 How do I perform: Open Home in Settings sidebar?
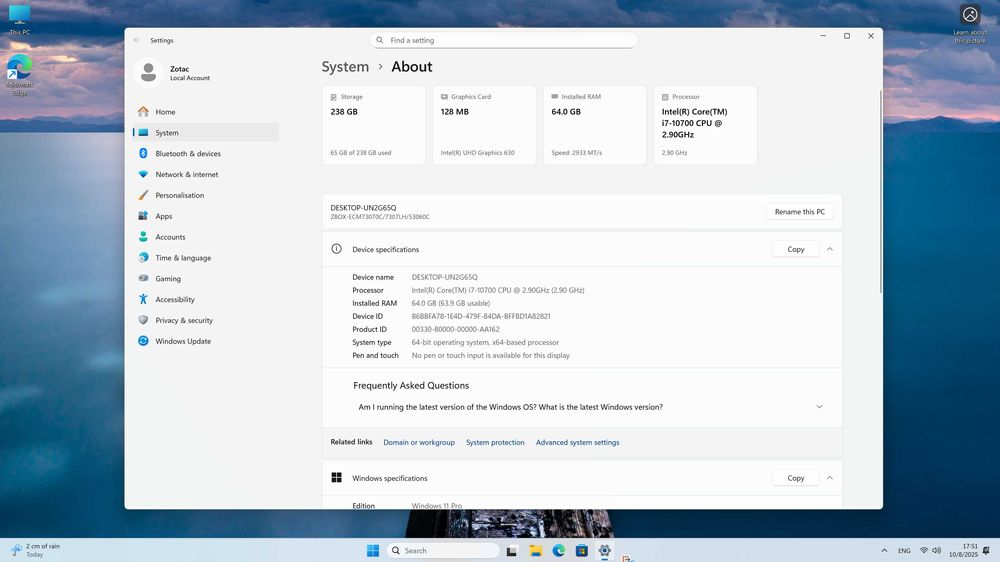[205, 112]
